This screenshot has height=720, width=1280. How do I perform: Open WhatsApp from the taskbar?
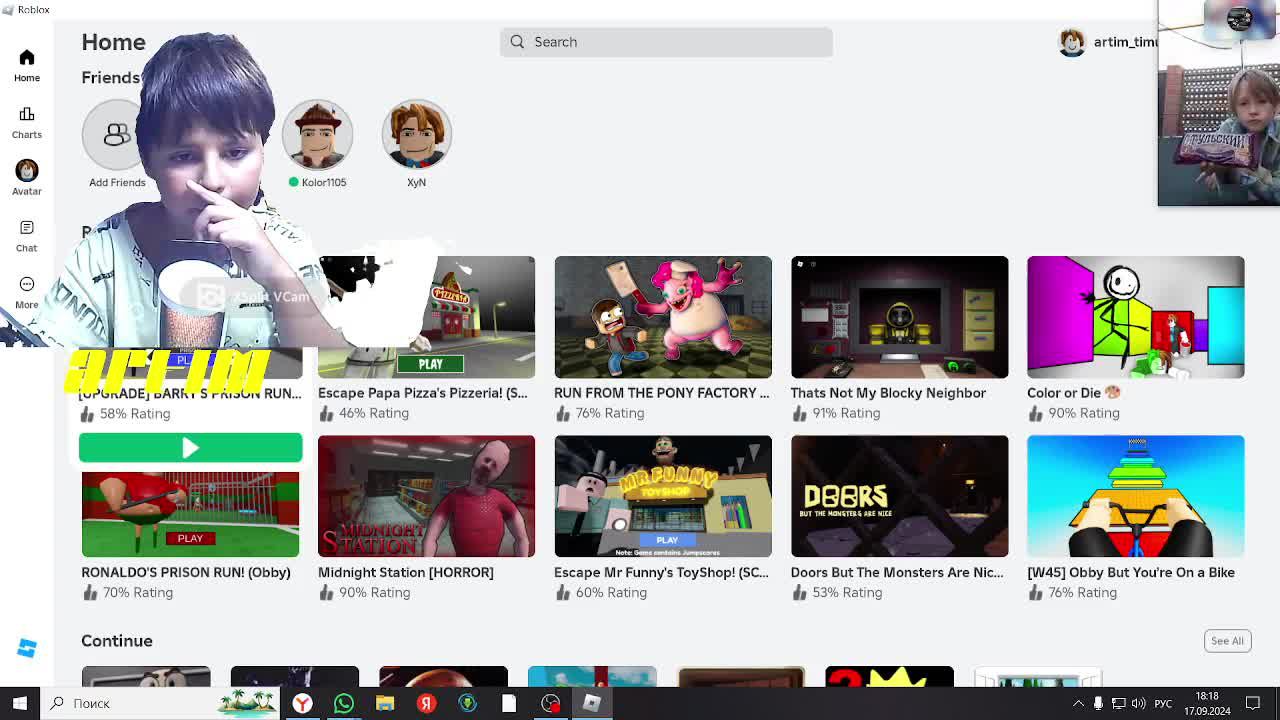(344, 703)
